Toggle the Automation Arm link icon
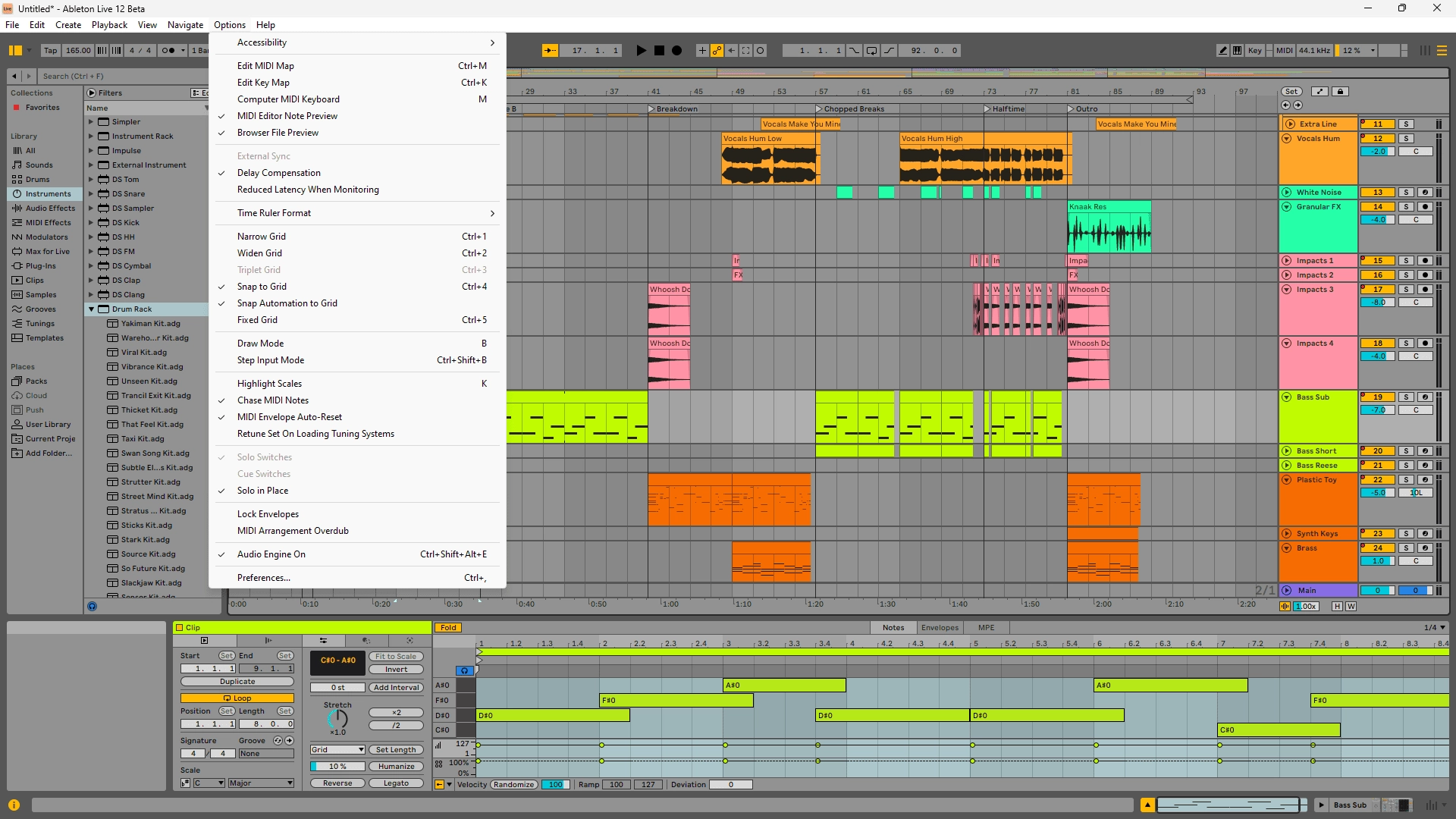The image size is (1456, 819). click(717, 51)
